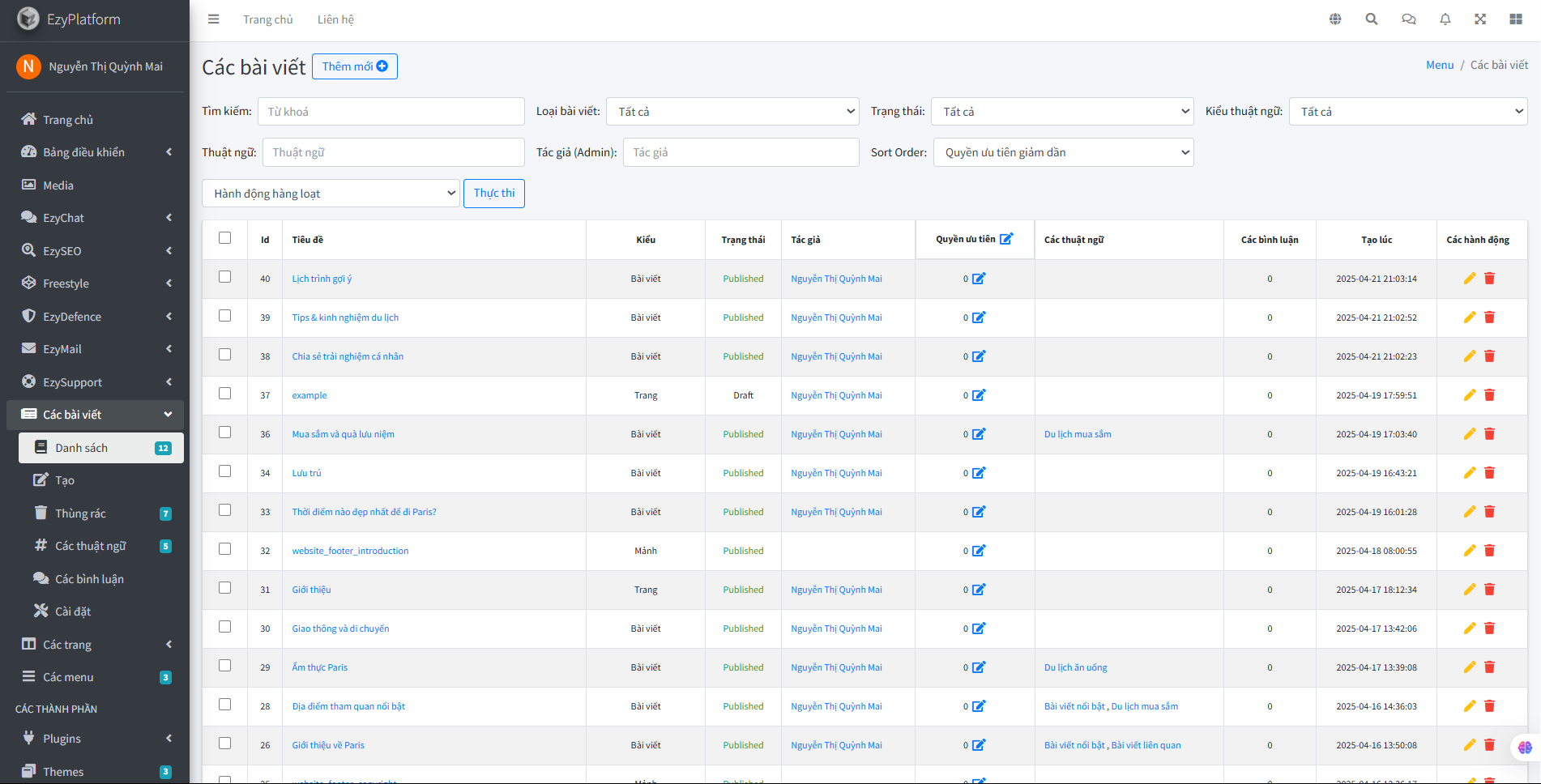Edit post 'Lịch trình gợi ý' with pencil icon
1541x784 pixels.
pyautogui.click(x=1470, y=279)
